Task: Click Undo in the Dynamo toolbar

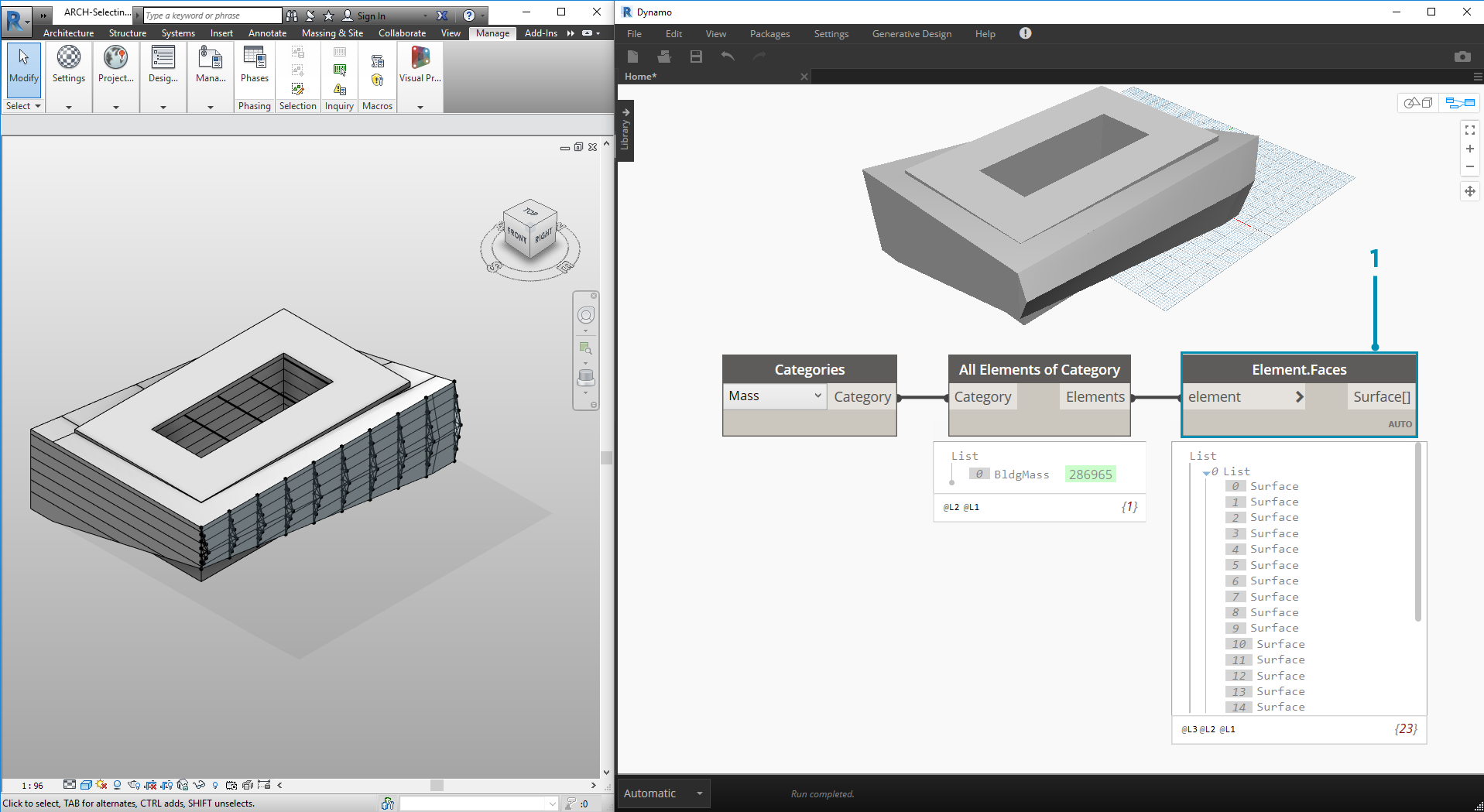Action: pyautogui.click(x=728, y=57)
